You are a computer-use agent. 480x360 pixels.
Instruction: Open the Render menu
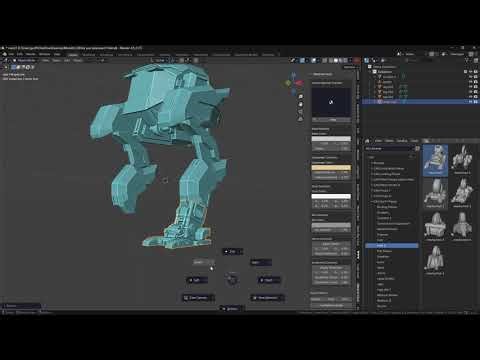pyautogui.click(x=31, y=54)
